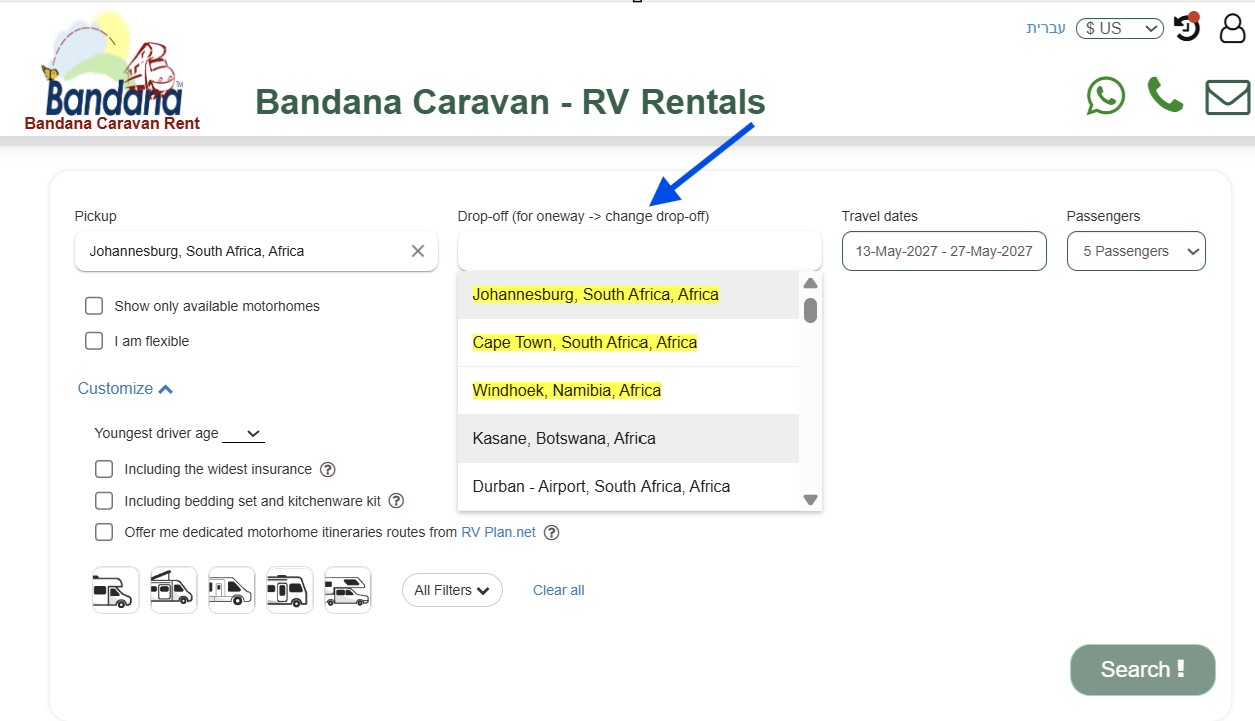Click the green phone call icon
The height and width of the screenshot is (721, 1255).
(1165, 96)
